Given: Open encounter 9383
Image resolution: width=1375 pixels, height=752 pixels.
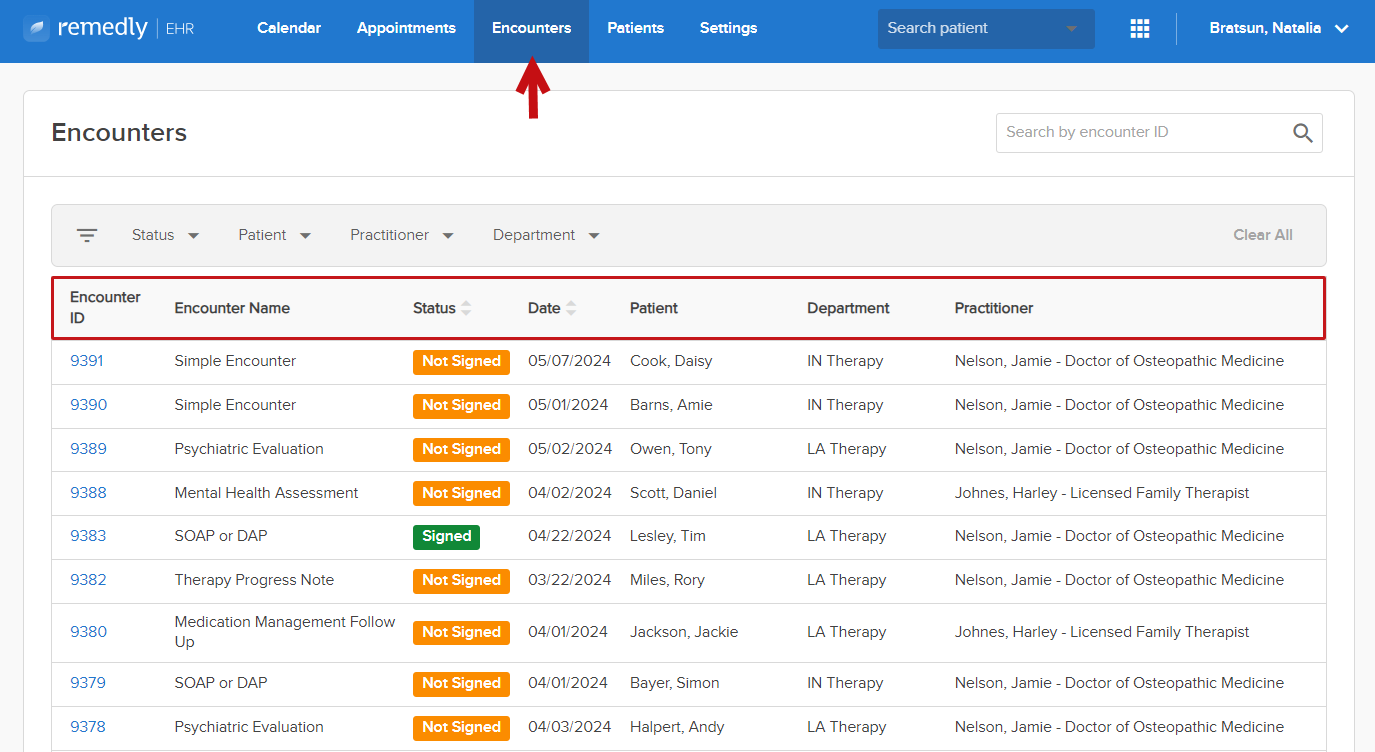Looking at the screenshot, I should pos(88,536).
